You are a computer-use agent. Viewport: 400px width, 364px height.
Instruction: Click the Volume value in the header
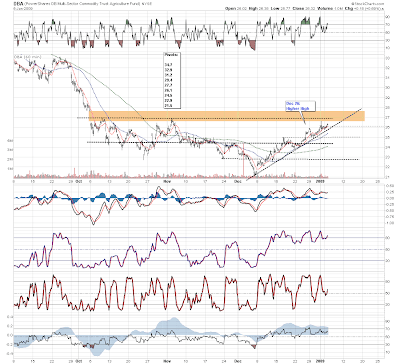[x=339, y=8]
